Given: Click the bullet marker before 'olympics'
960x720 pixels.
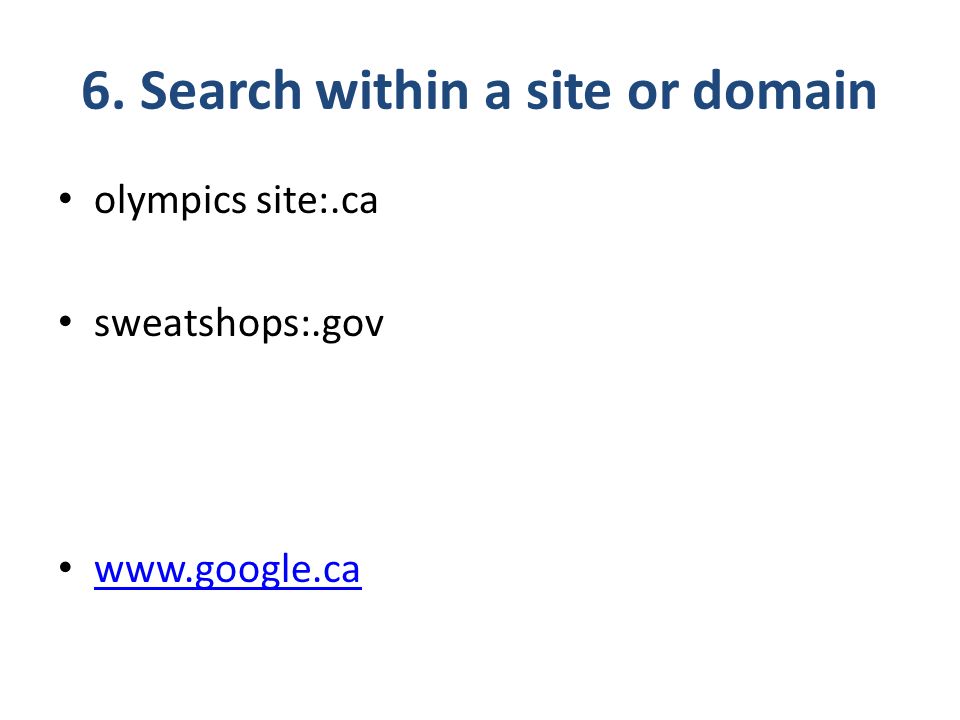Looking at the screenshot, I should click(x=66, y=198).
